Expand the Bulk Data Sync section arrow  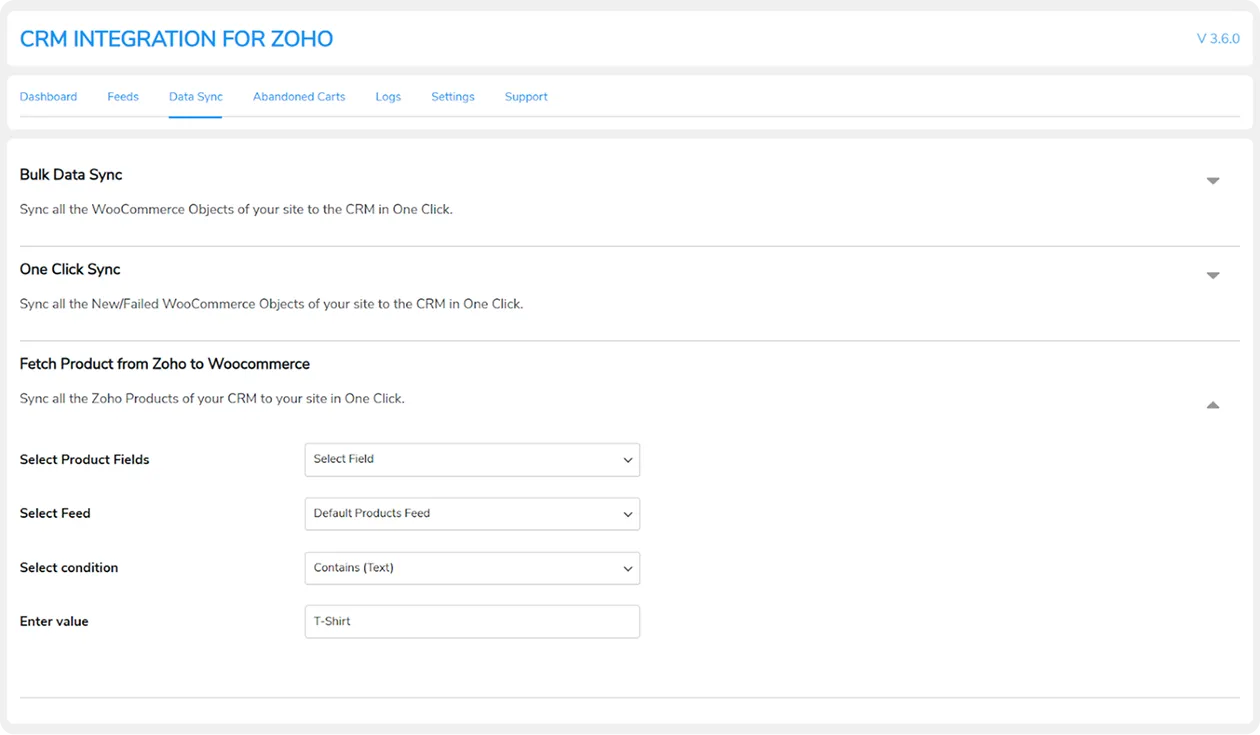point(1213,181)
